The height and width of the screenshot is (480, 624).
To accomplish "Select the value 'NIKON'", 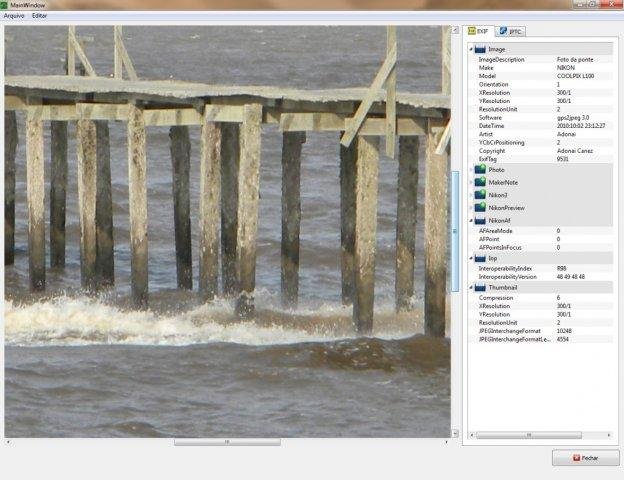I will pyautogui.click(x=566, y=68).
